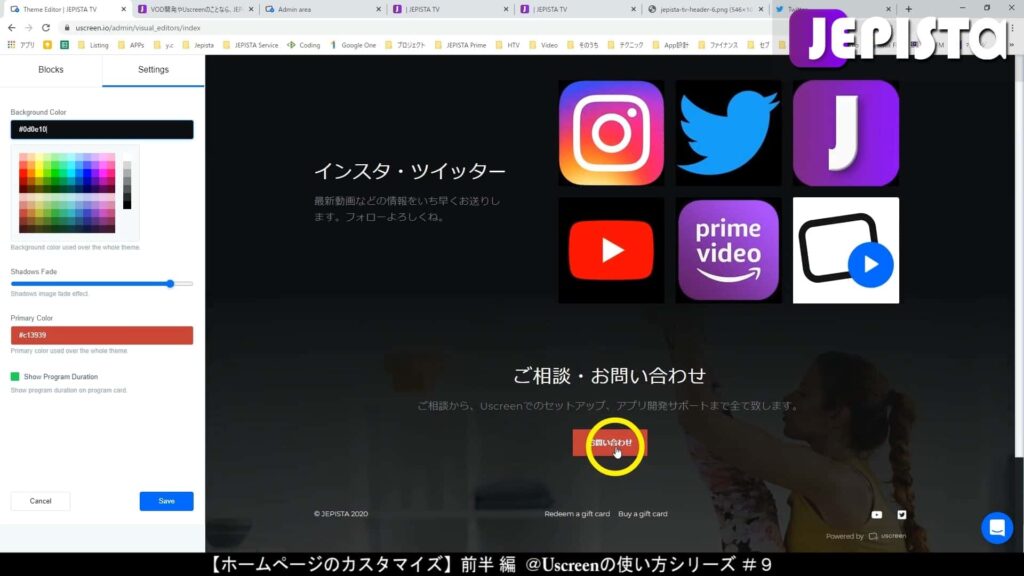Open a new browser tab with plus
Image resolution: width=1024 pixels, height=576 pixels.
click(x=908, y=9)
